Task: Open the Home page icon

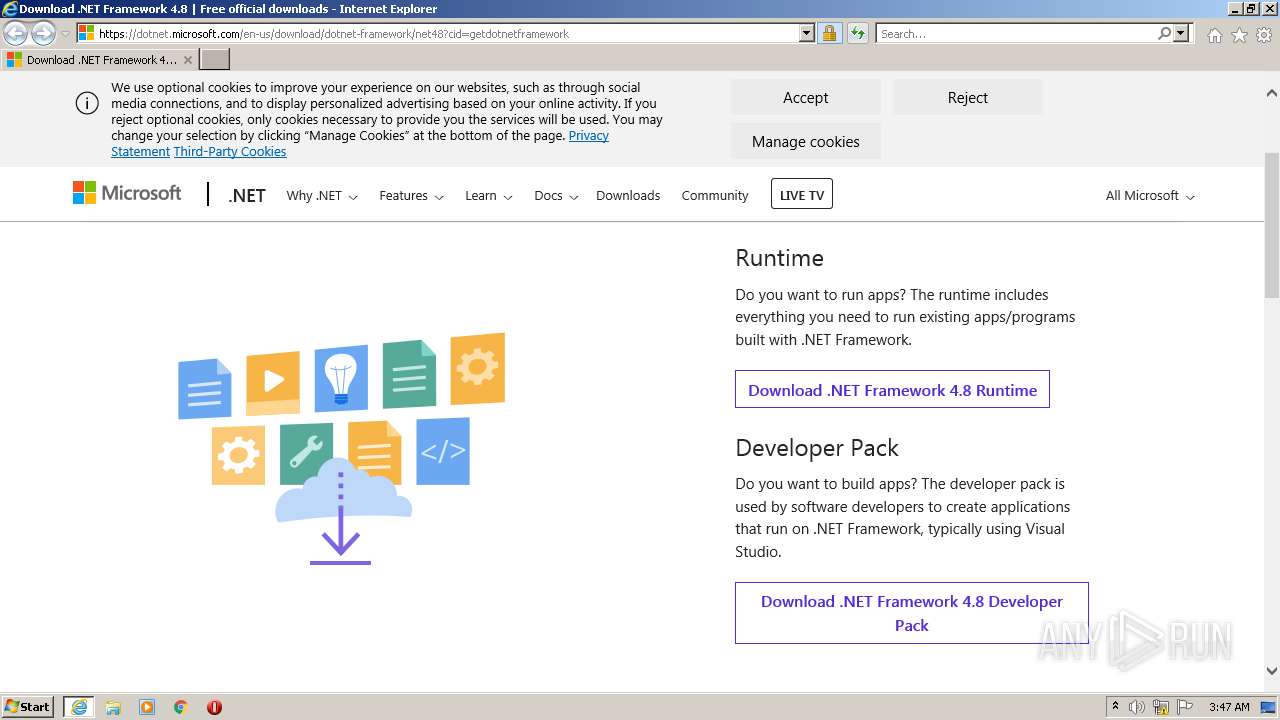Action: (1214, 35)
